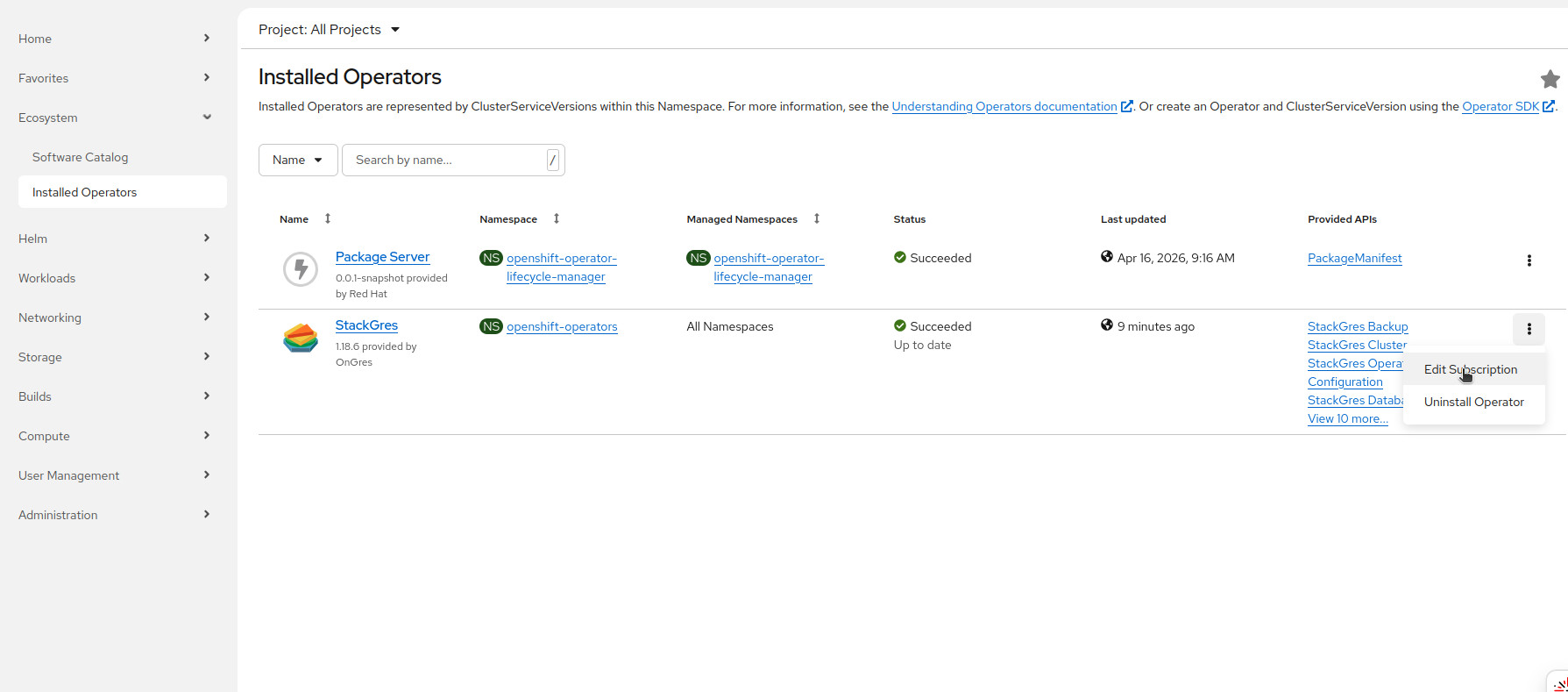This screenshot has width=1568, height=692.
Task: Open the Package Server operator link
Action: [382, 257]
